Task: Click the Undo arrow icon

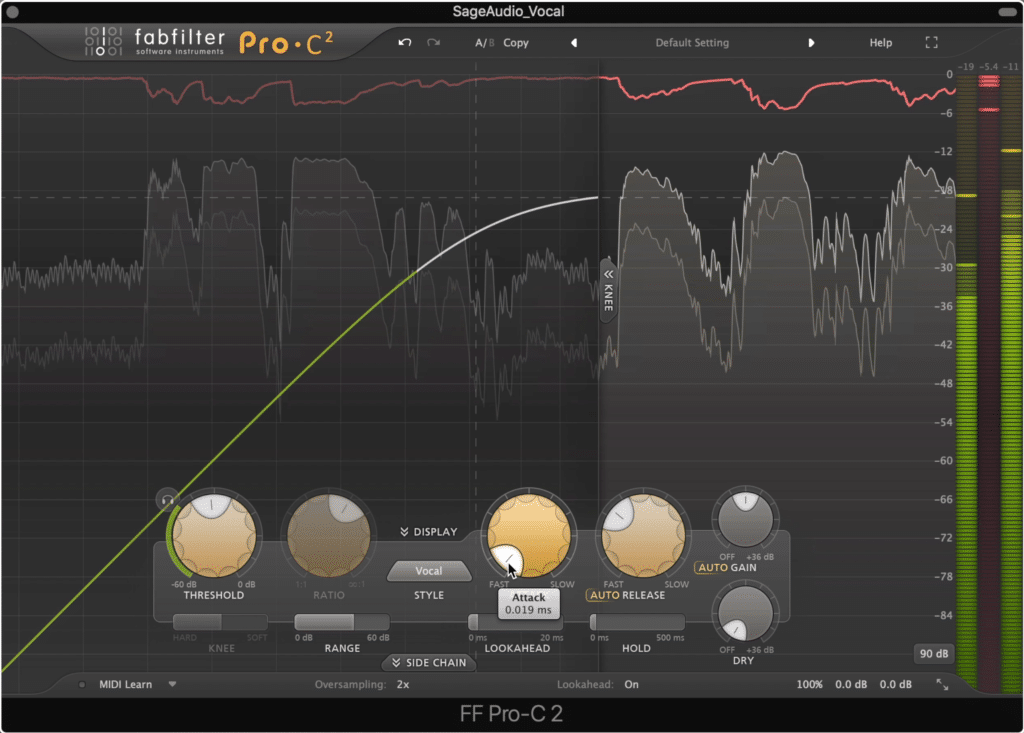Action: click(x=405, y=42)
